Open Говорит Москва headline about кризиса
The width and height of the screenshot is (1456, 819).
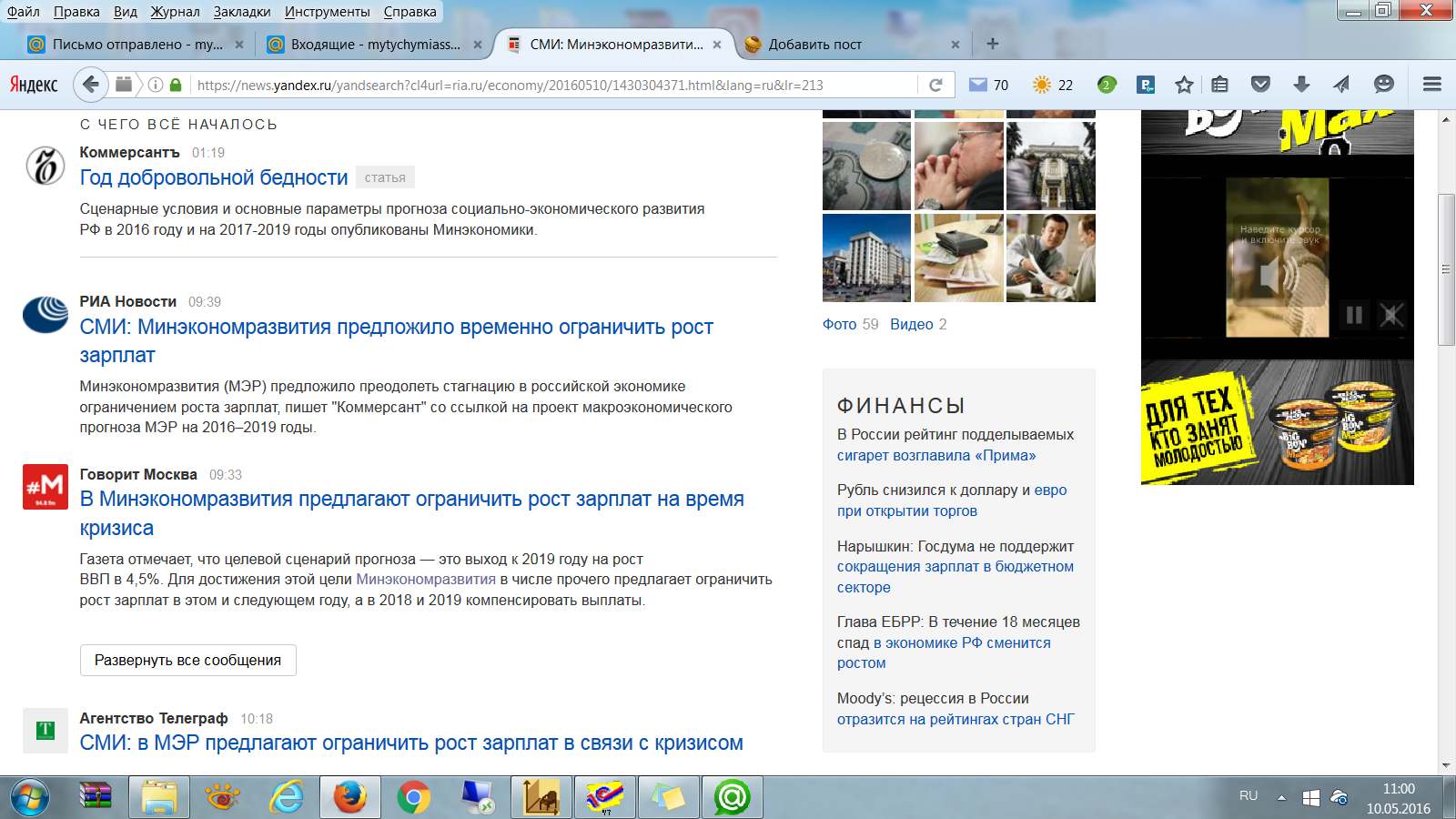tap(412, 513)
